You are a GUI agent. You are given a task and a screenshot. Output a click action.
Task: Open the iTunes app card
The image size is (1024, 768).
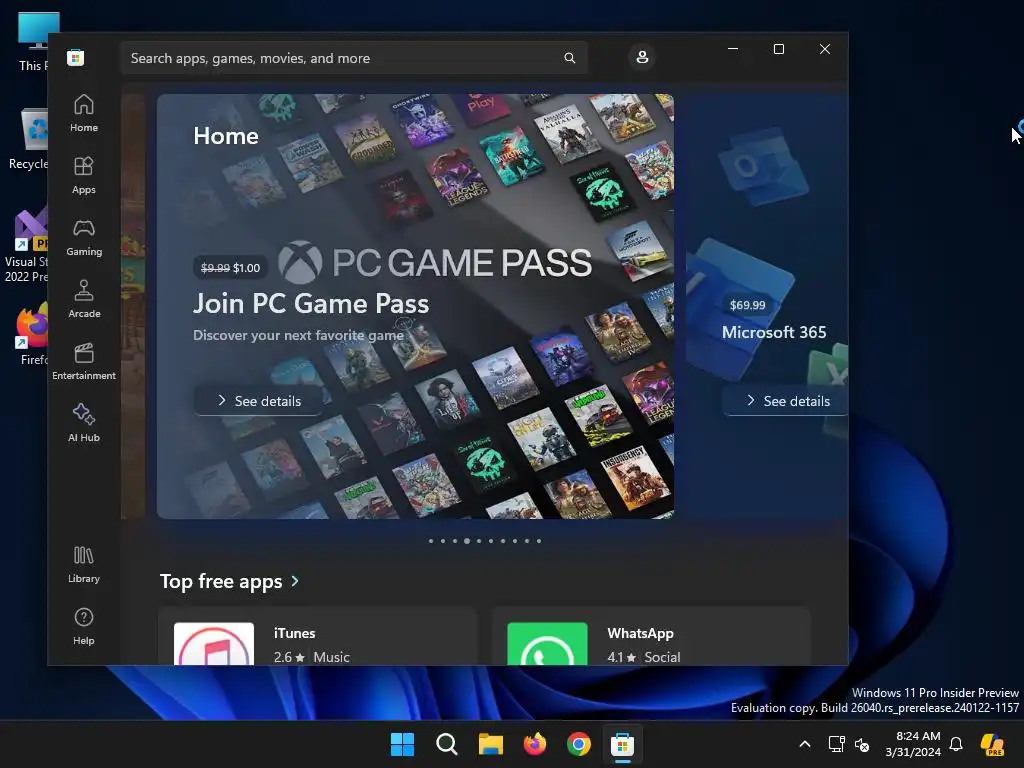[x=318, y=637]
